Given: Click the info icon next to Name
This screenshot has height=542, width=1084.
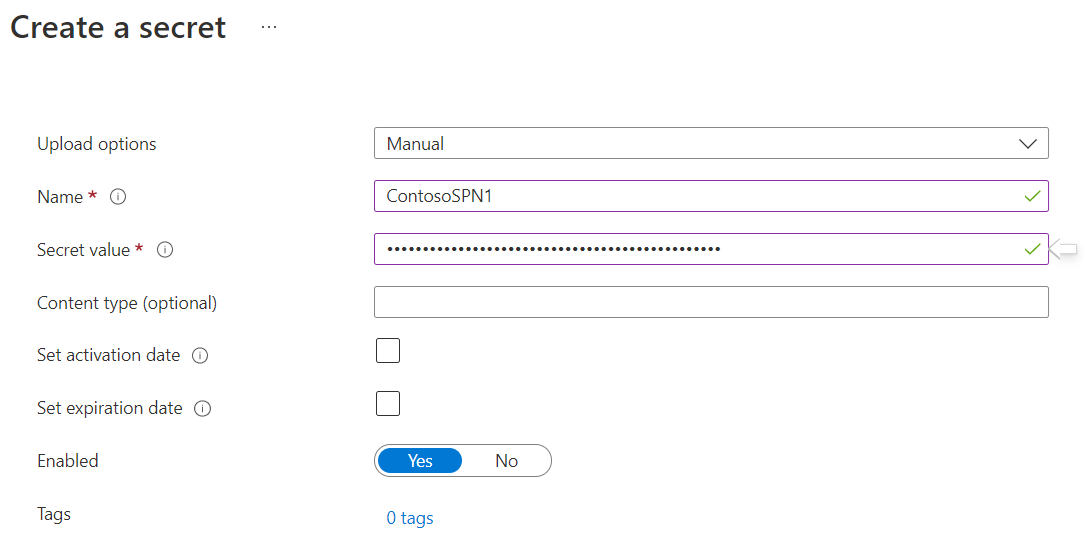Looking at the screenshot, I should pos(118,197).
